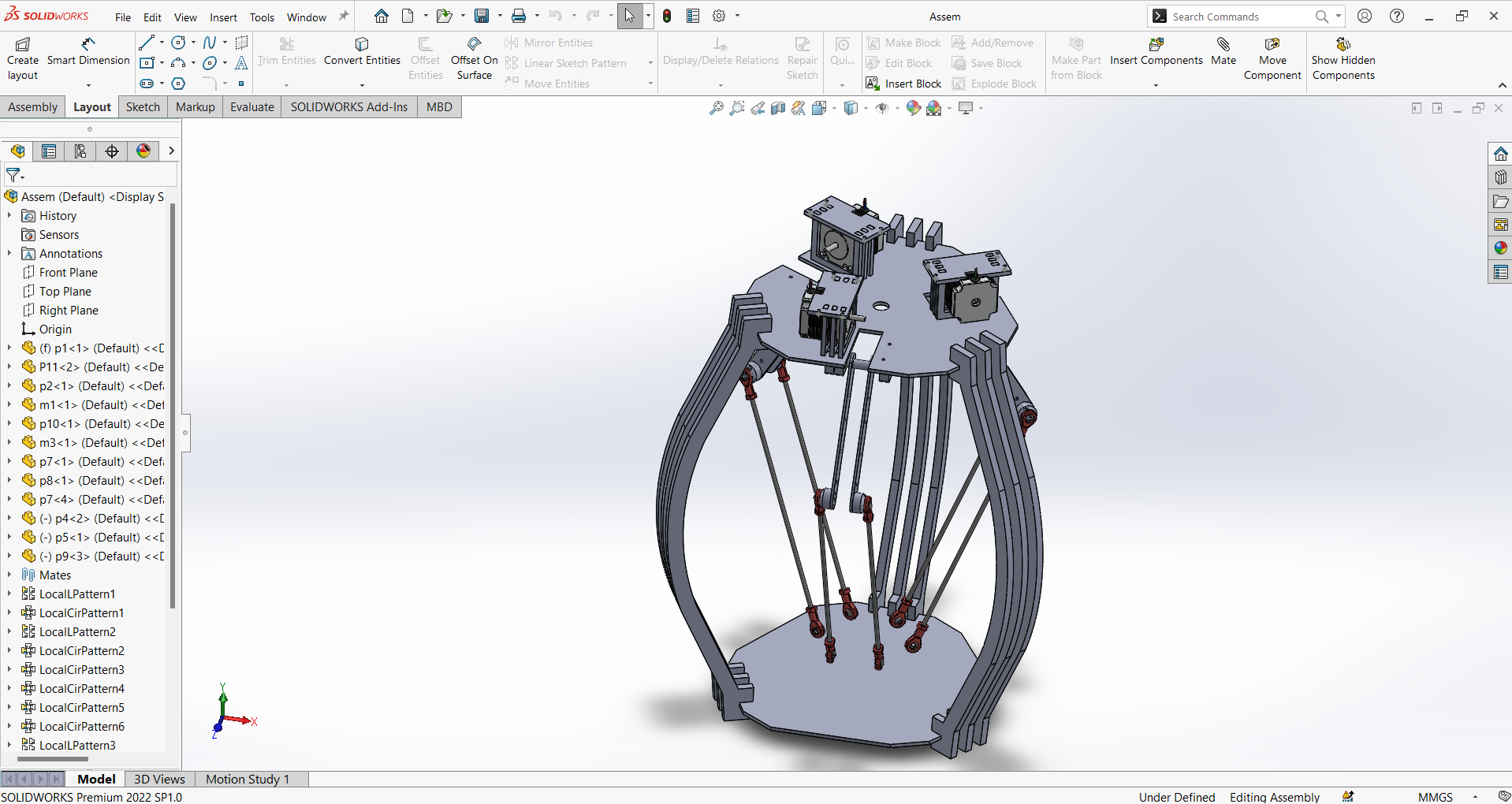Open the Insert menu
Viewport: 1512px width, 804px height.
tap(223, 17)
